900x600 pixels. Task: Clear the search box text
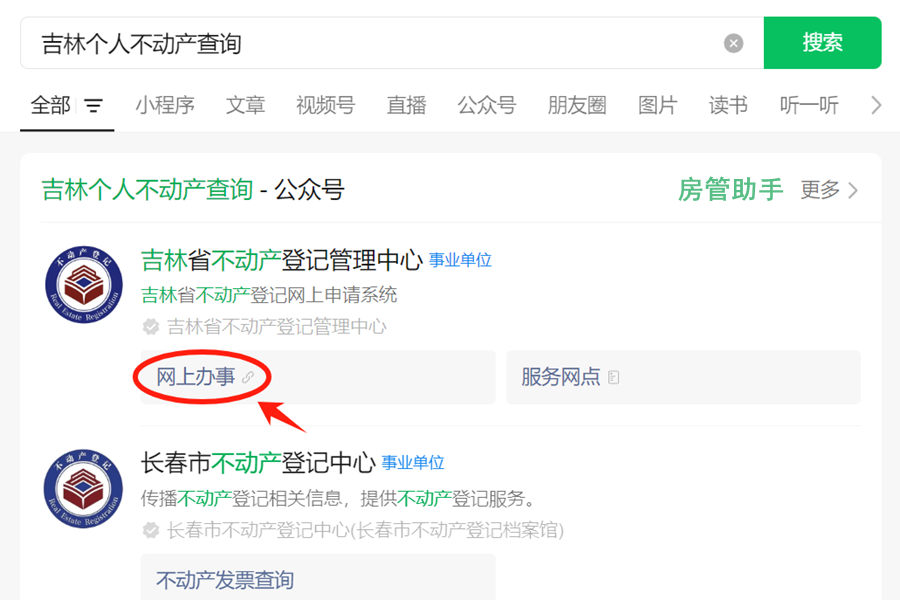click(733, 43)
